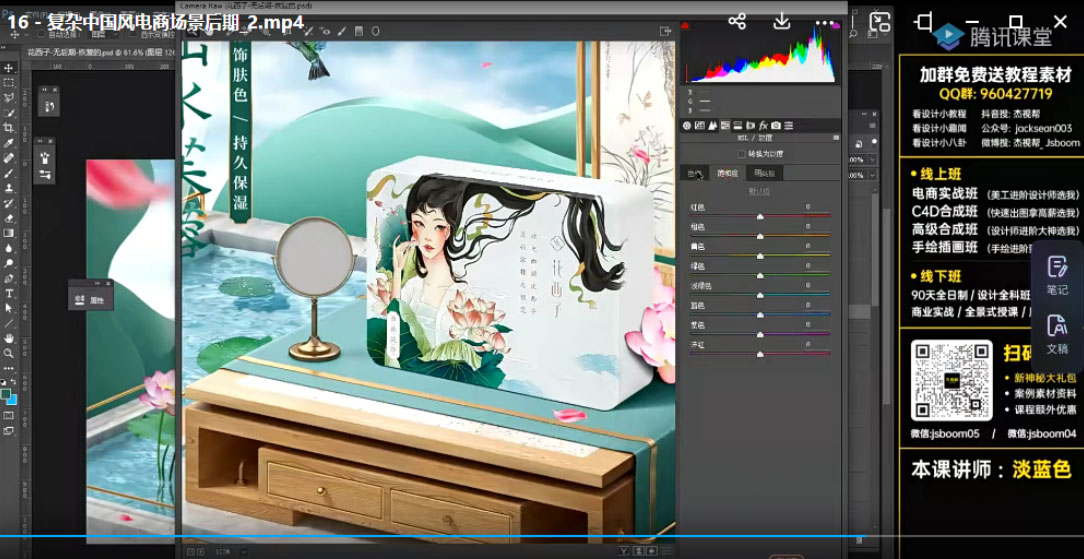Click the 红色 value field
1084x559 pixels.
(x=807, y=207)
